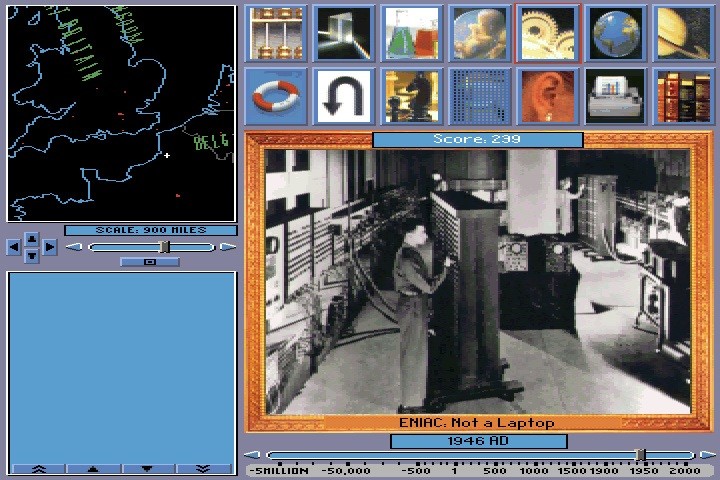Click the 'ENIAC: Not a Laptop' caption
720x480 pixels.
(477, 423)
